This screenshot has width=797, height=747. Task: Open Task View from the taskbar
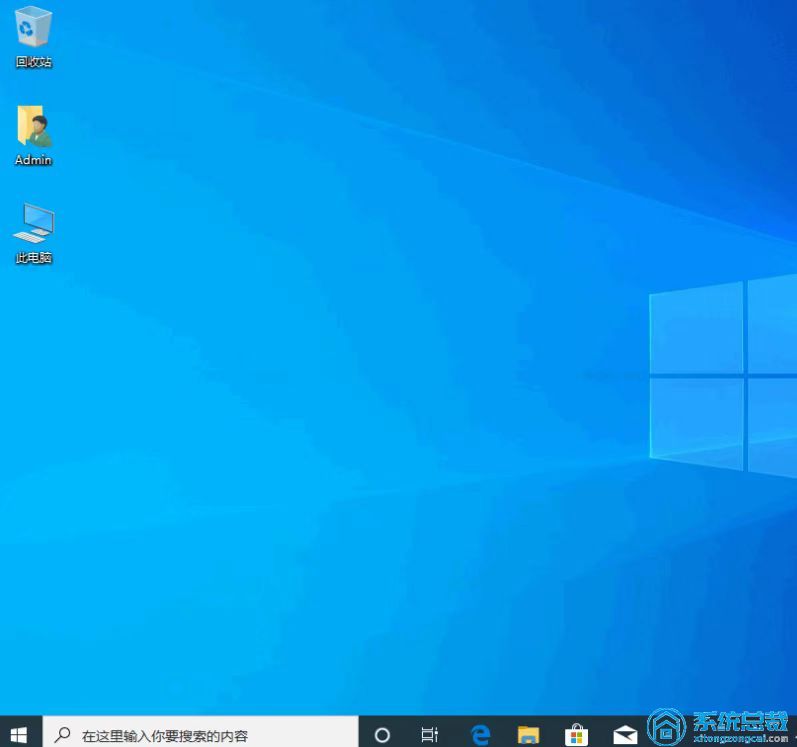pyautogui.click(x=430, y=735)
